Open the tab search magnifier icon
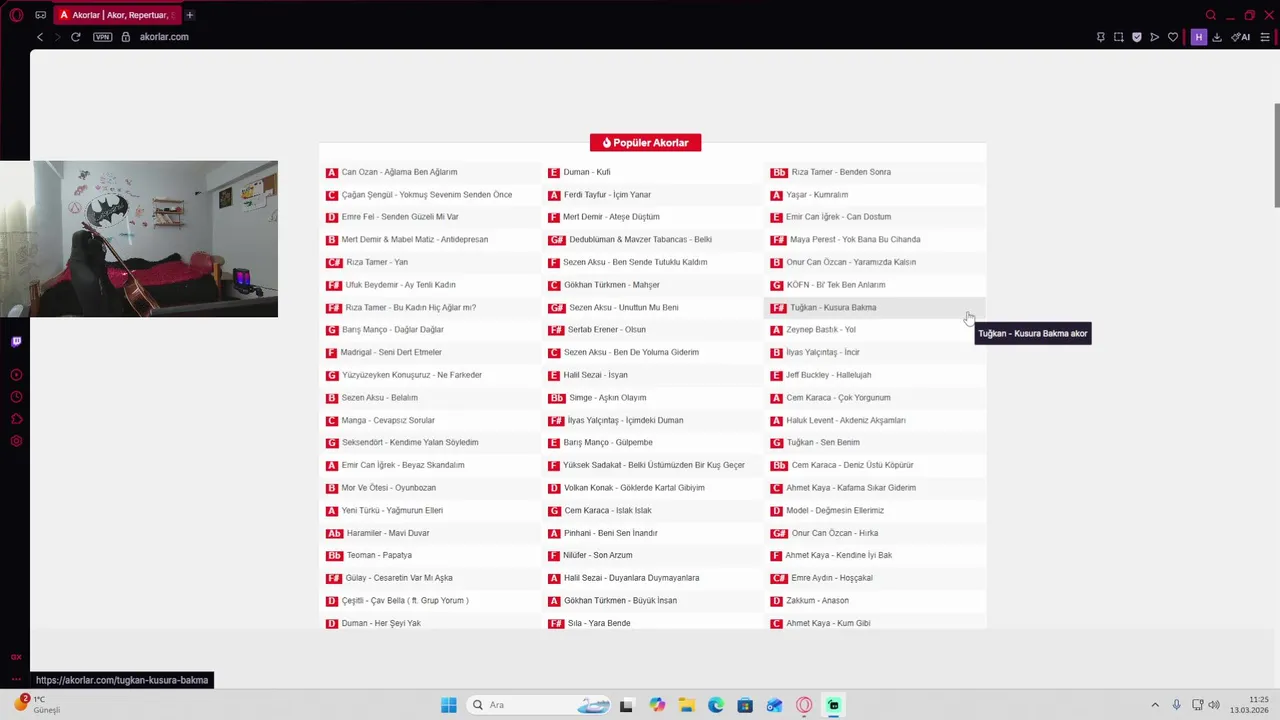This screenshot has height=720, width=1280. (1211, 15)
